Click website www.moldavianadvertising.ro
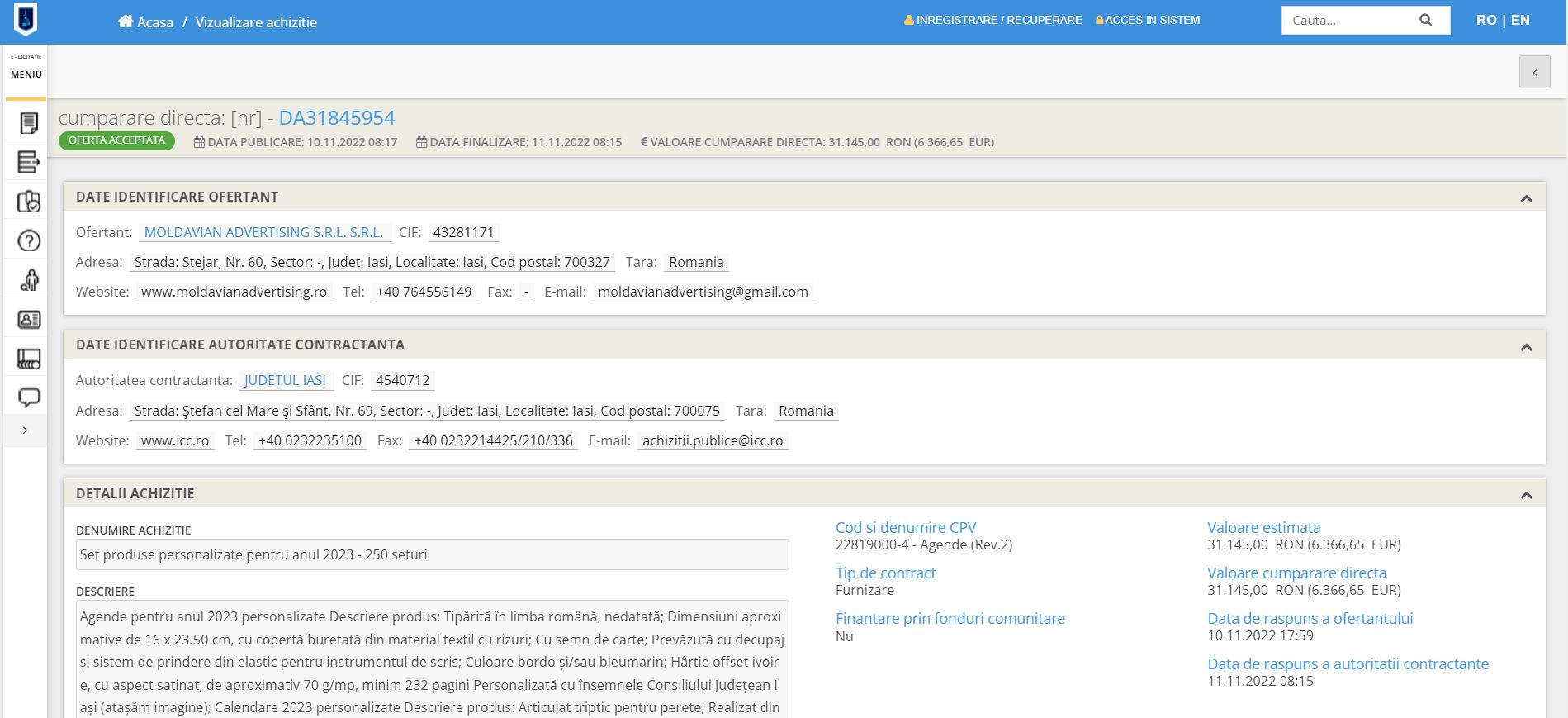1568x718 pixels. point(234,292)
